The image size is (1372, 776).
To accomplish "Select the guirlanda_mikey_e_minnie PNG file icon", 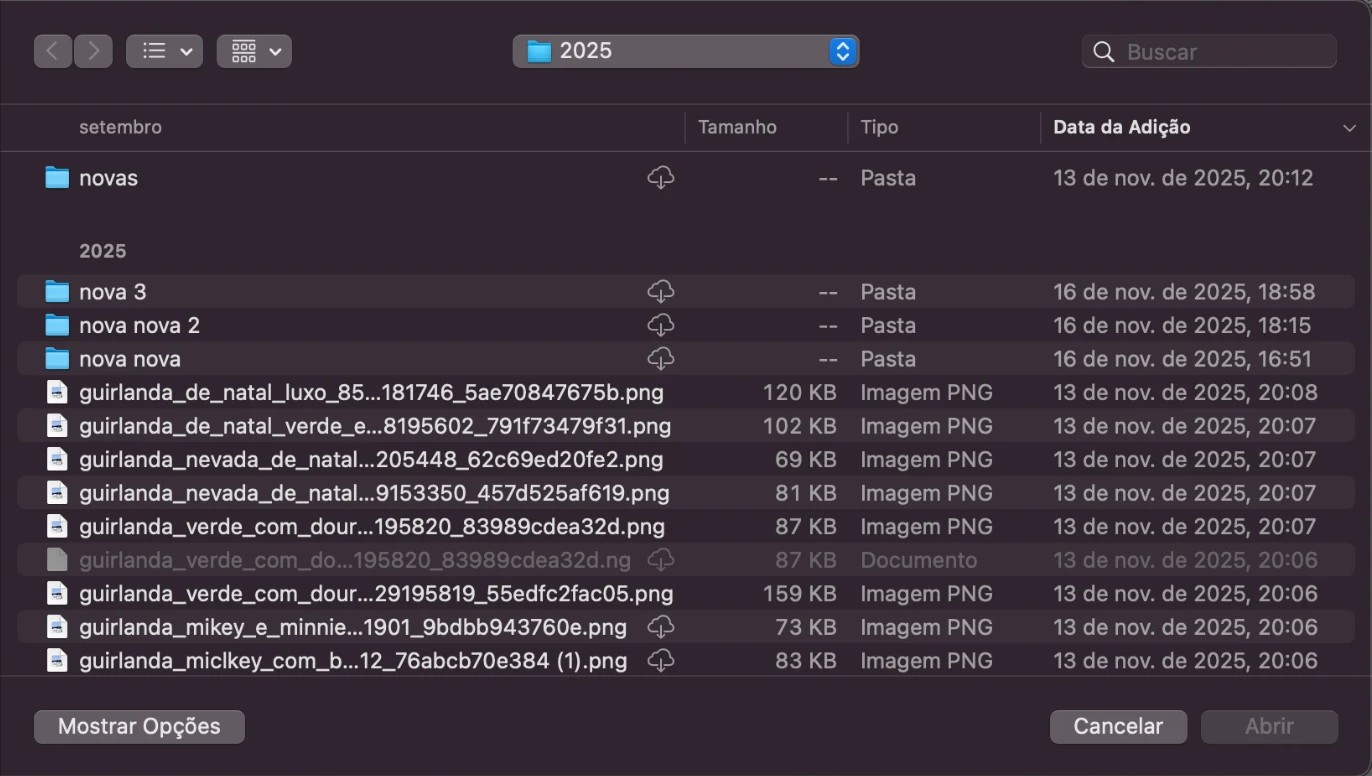I will coord(57,627).
